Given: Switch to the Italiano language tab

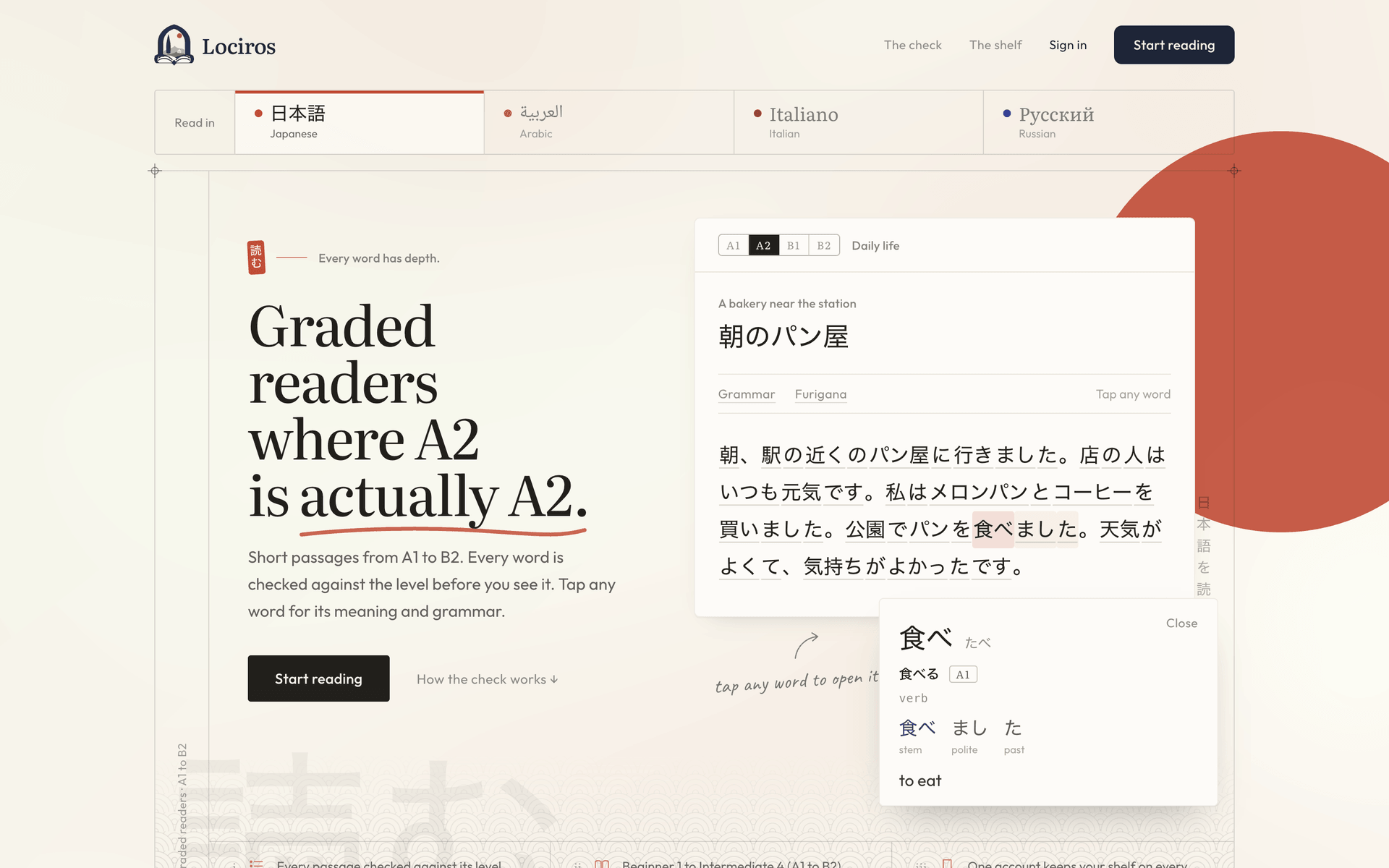Looking at the screenshot, I should (859, 122).
